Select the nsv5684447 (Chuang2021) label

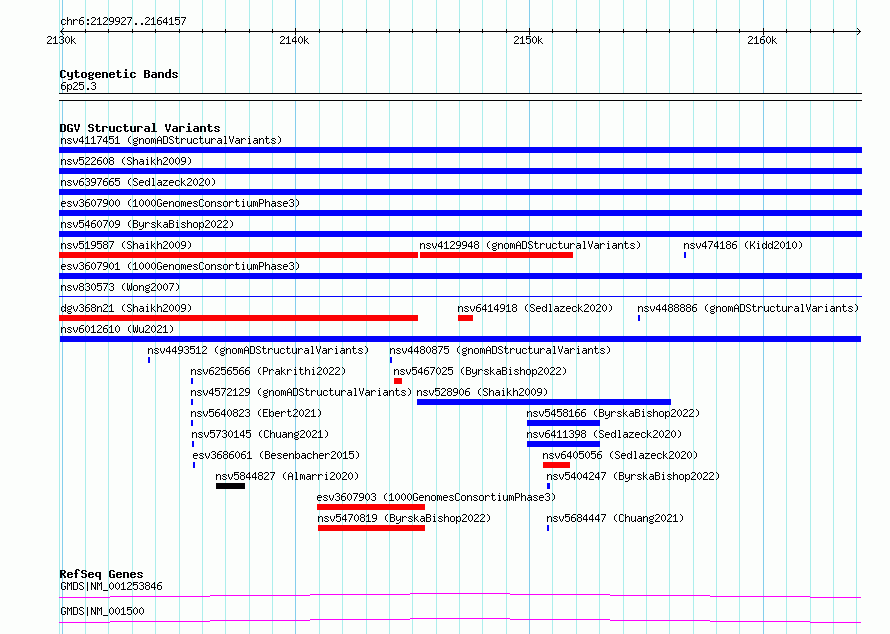click(x=615, y=518)
